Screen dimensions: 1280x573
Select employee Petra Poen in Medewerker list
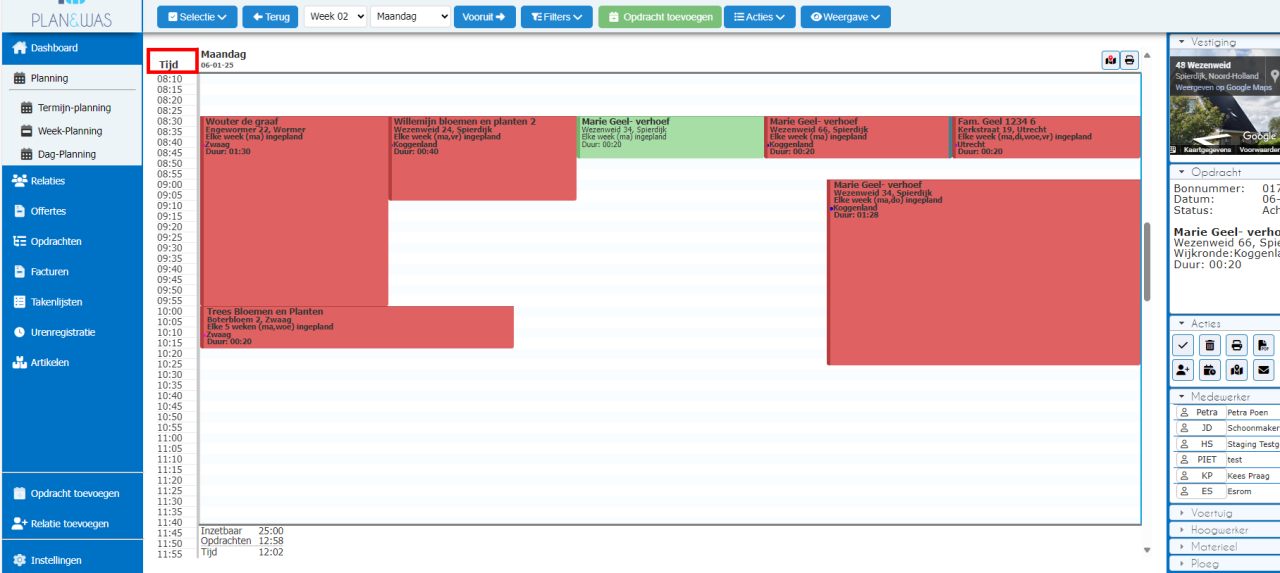click(1225, 412)
